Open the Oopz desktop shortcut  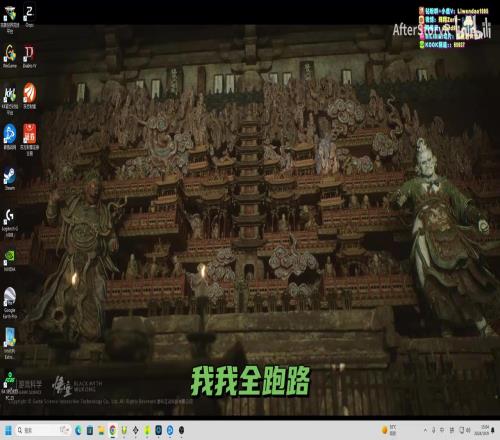pyautogui.click(x=29, y=16)
